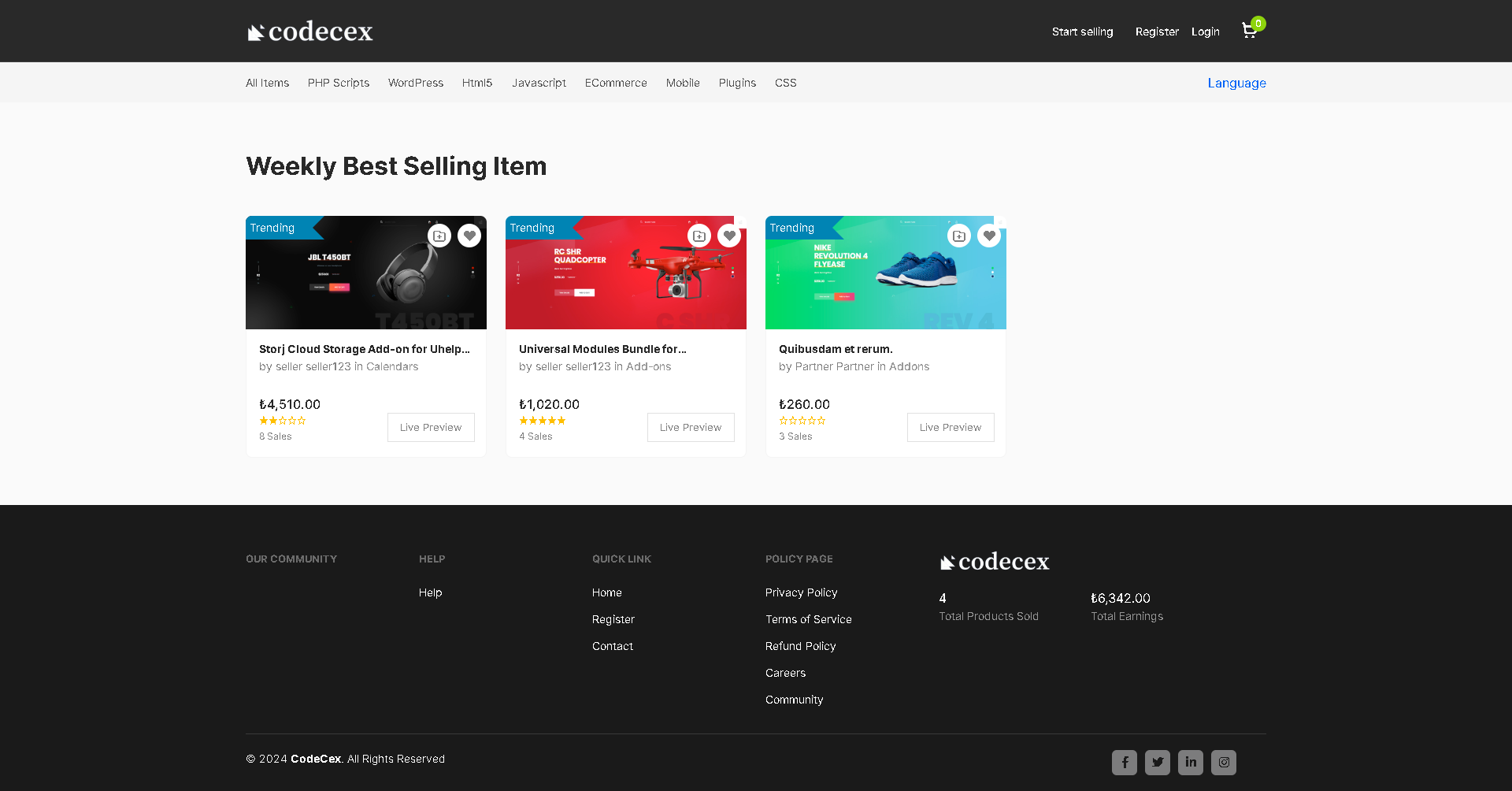Click the red quadcopter product thumbnail
Viewport: 1512px width, 791px height.
pos(626,273)
